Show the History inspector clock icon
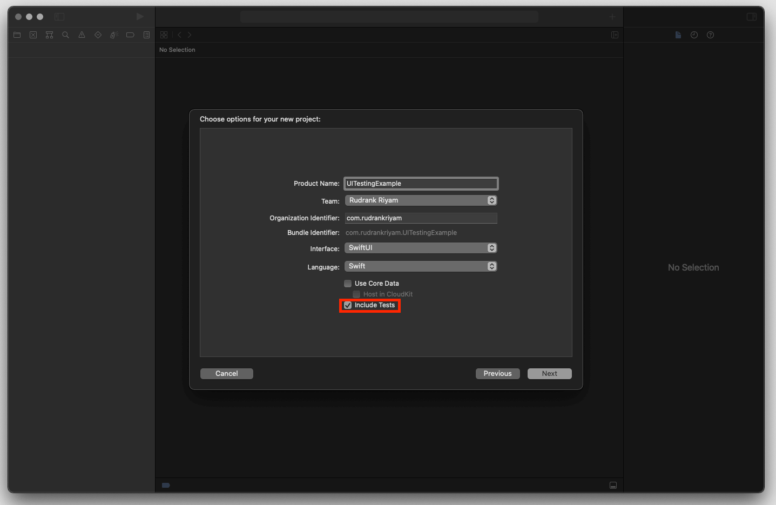This screenshot has height=505, width=776. [x=694, y=34]
